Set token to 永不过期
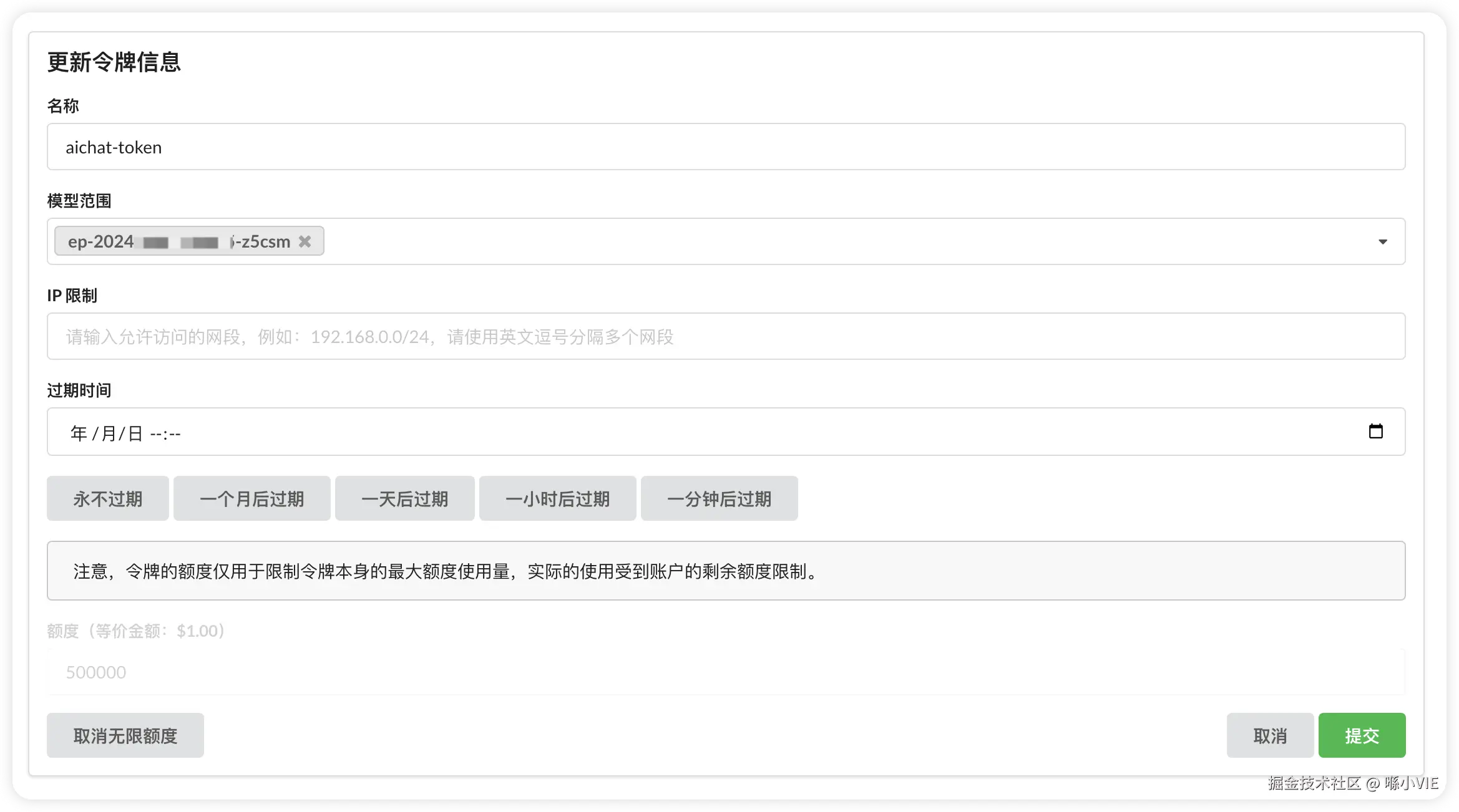The image size is (1459, 812). [107, 499]
